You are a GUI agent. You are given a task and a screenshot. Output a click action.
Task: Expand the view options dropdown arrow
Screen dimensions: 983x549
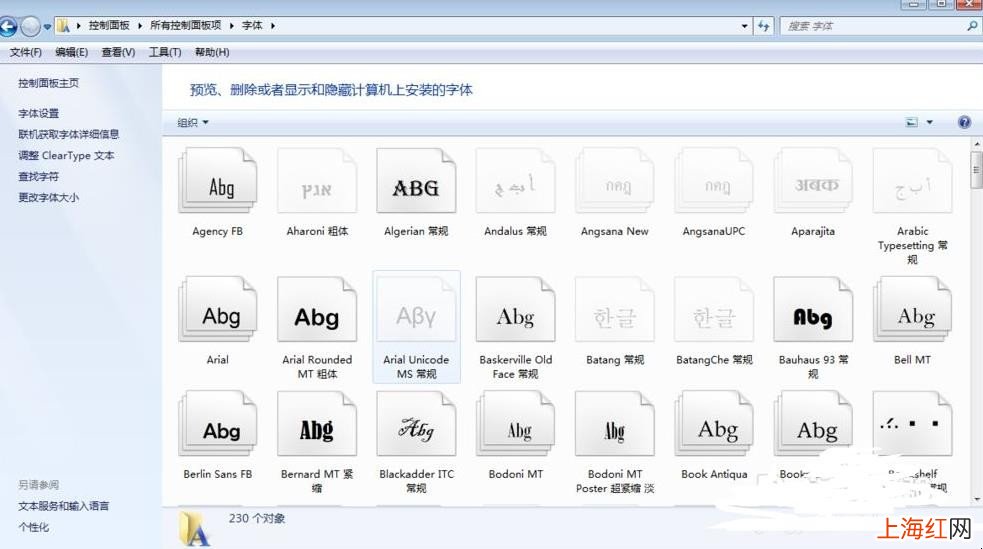click(929, 122)
